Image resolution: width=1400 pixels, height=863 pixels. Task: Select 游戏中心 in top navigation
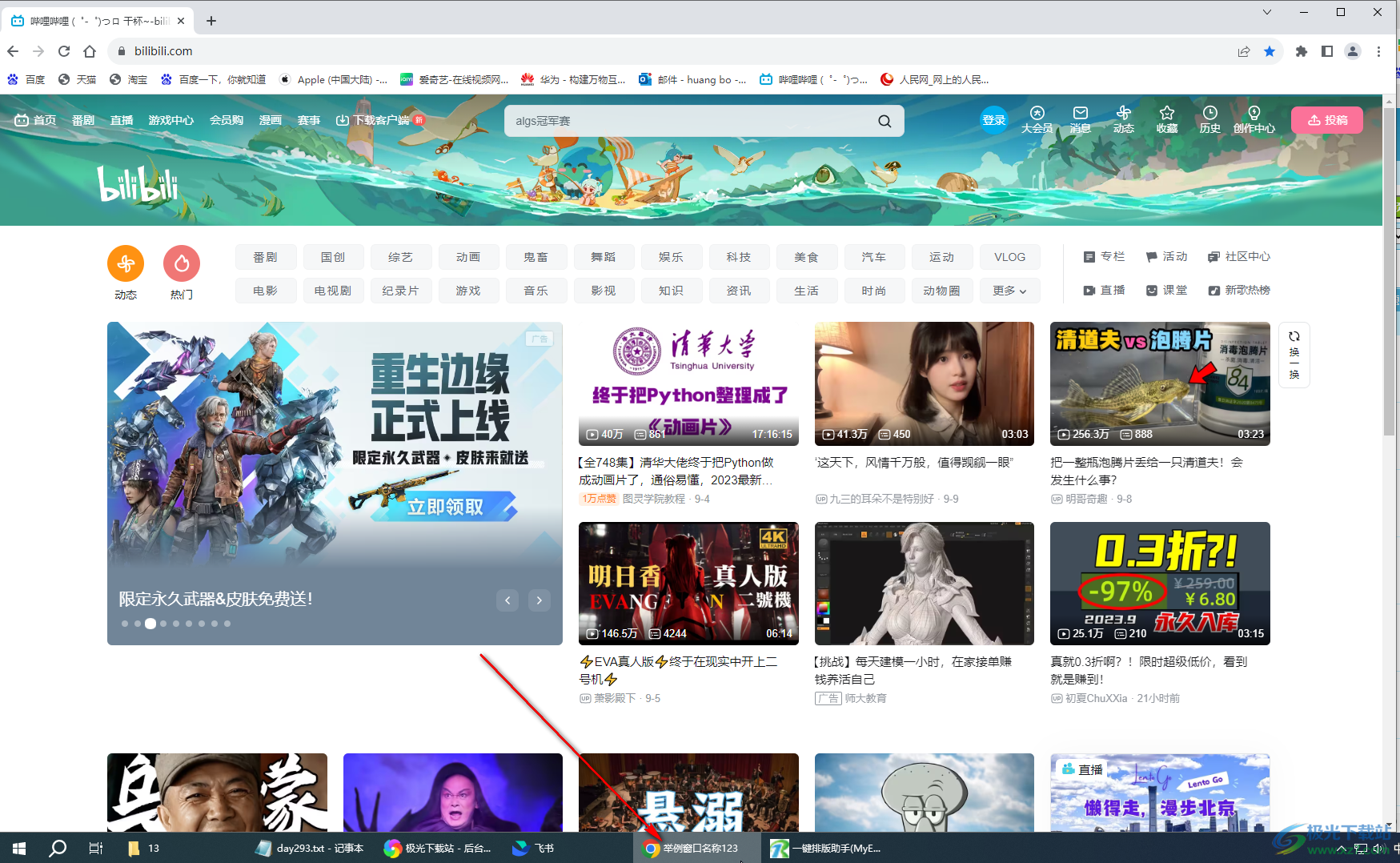coord(171,120)
